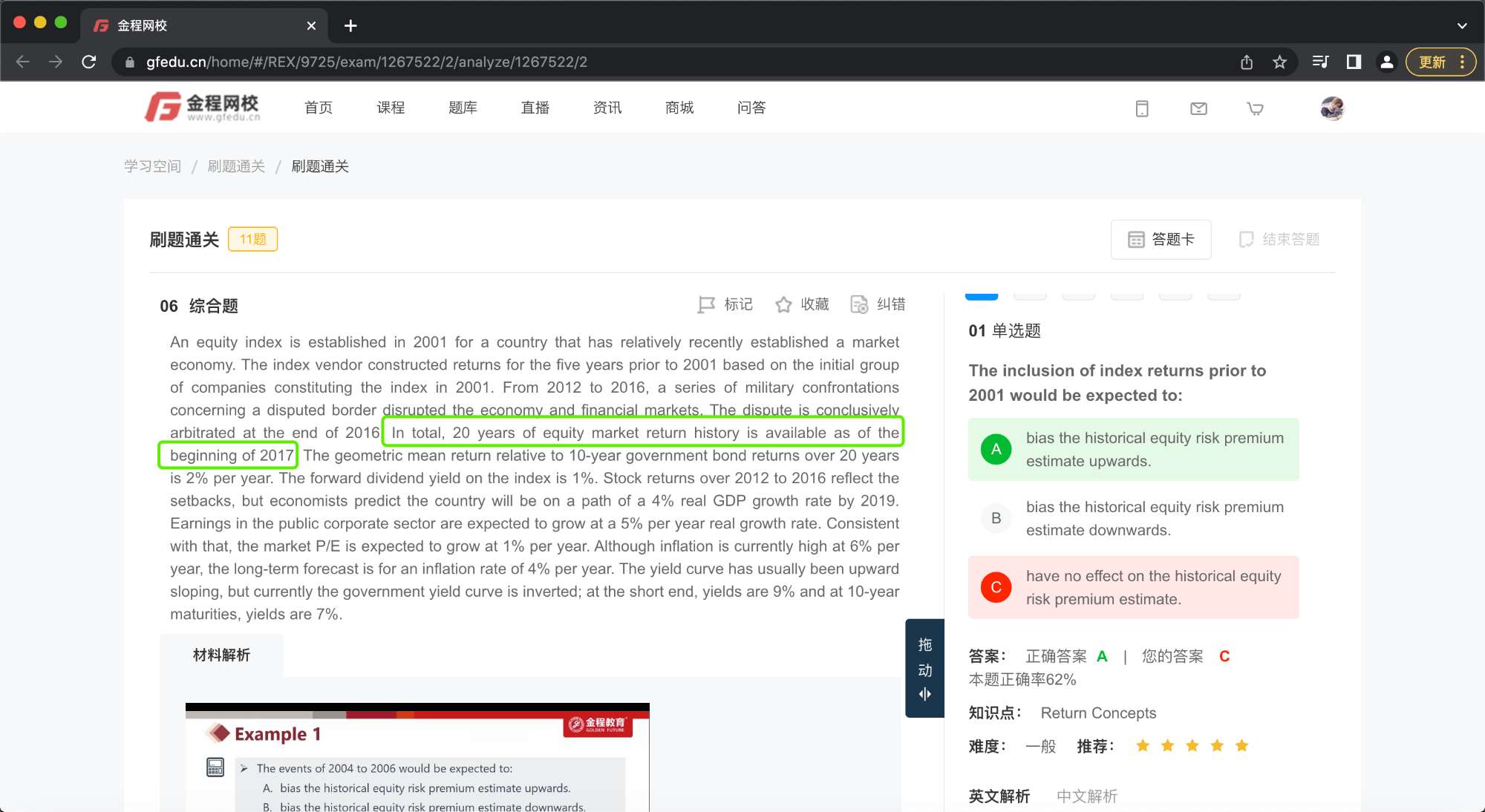Click the 纠错 error report icon
This screenshot has width=1485, height=812.
pyautogui.click(x=859, y=305)
